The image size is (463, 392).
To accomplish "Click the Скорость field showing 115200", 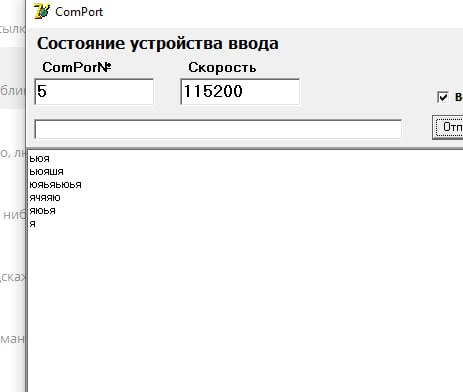I will pos(240,92).
